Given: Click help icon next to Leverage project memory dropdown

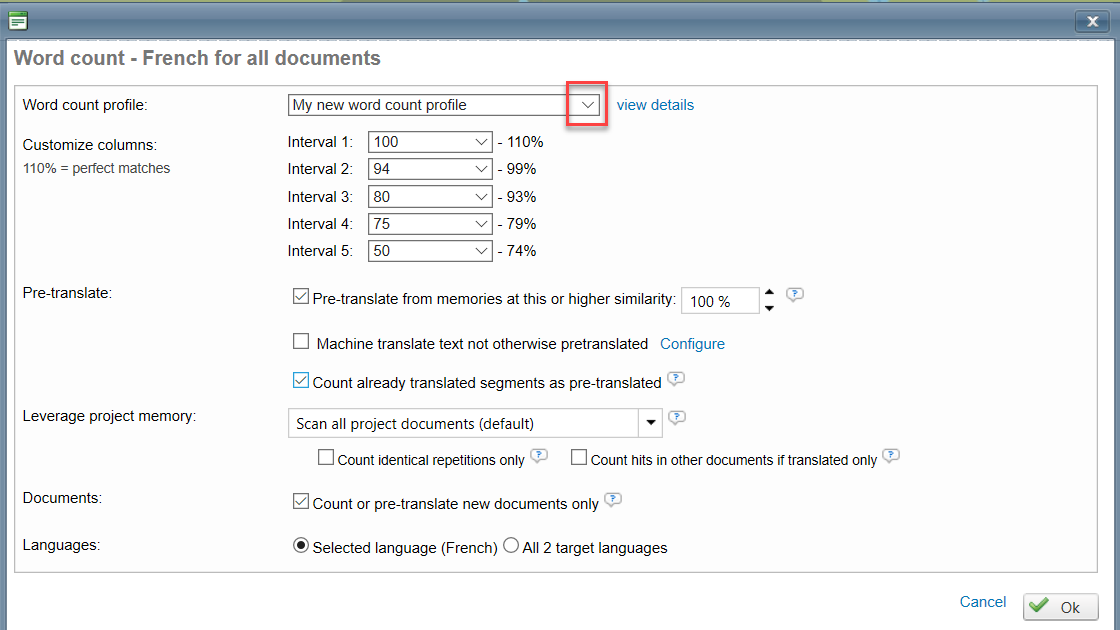Looking at the screenshot, I should [677, 418].
